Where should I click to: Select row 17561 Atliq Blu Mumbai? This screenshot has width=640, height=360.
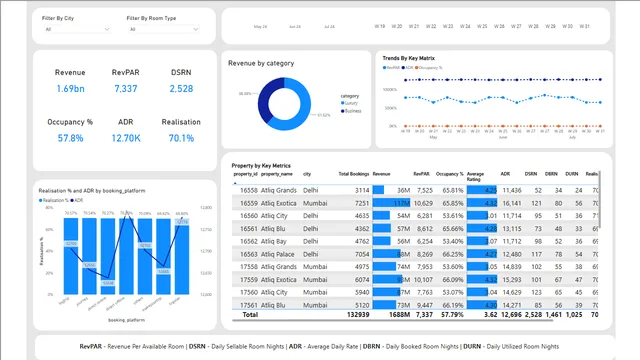coord(415,304)
